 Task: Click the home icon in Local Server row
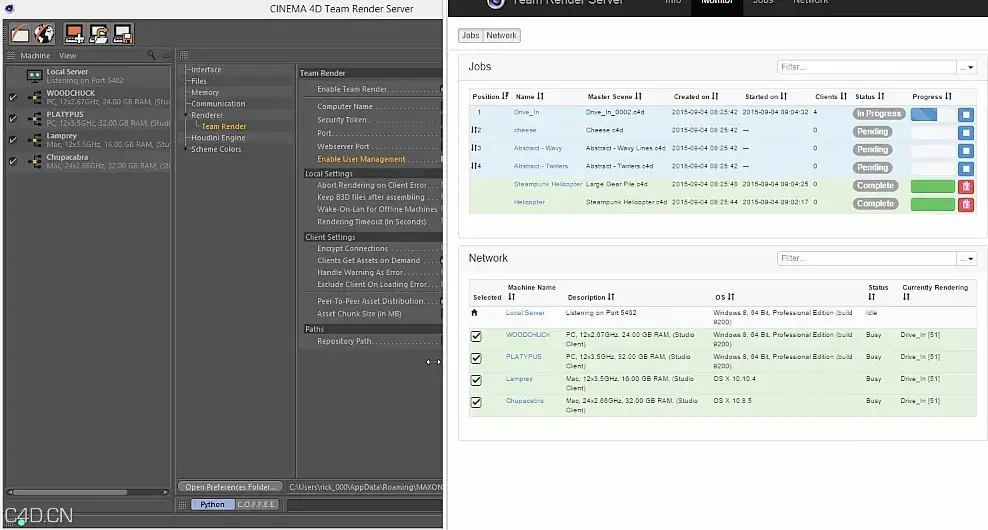tap(474, 313)
